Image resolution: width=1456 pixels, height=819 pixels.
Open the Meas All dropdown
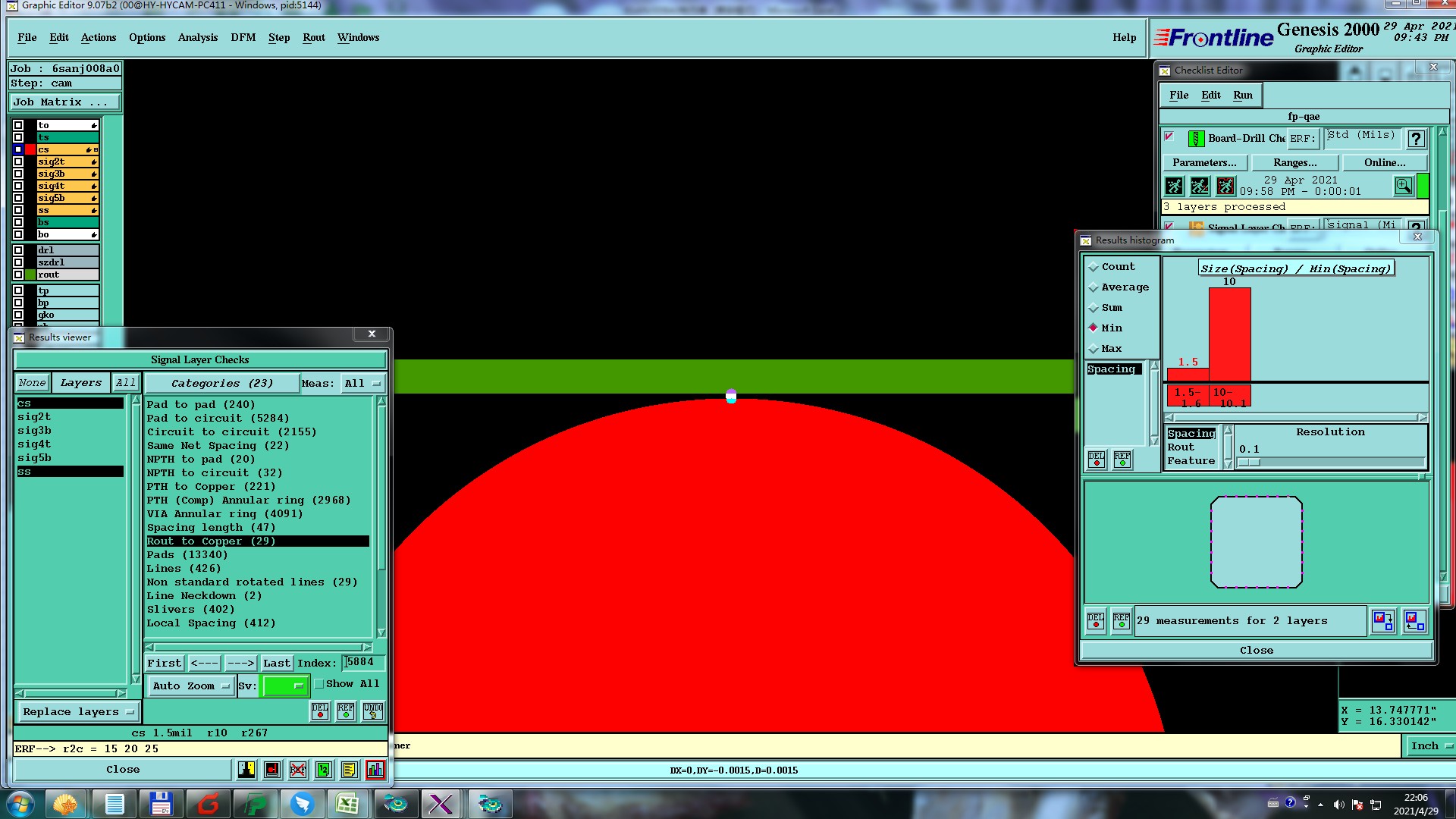pyautogui.click(x=362, y=384)
